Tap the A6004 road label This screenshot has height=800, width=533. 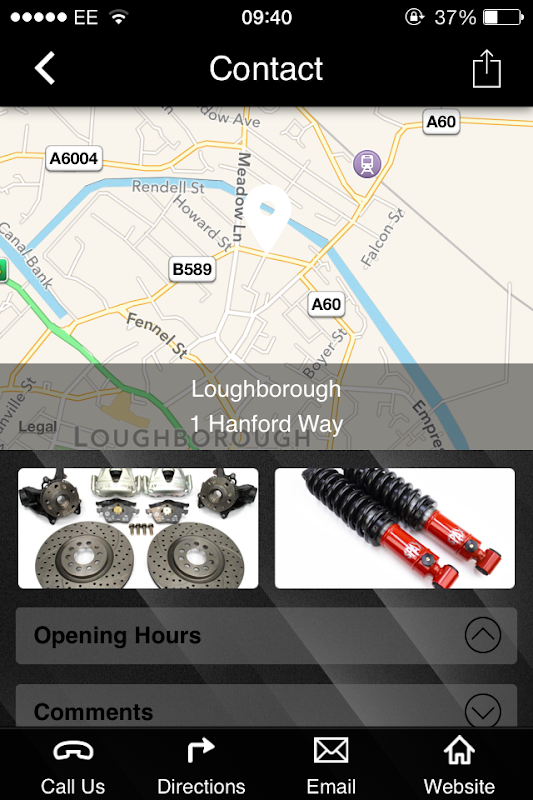coord(74,158)
